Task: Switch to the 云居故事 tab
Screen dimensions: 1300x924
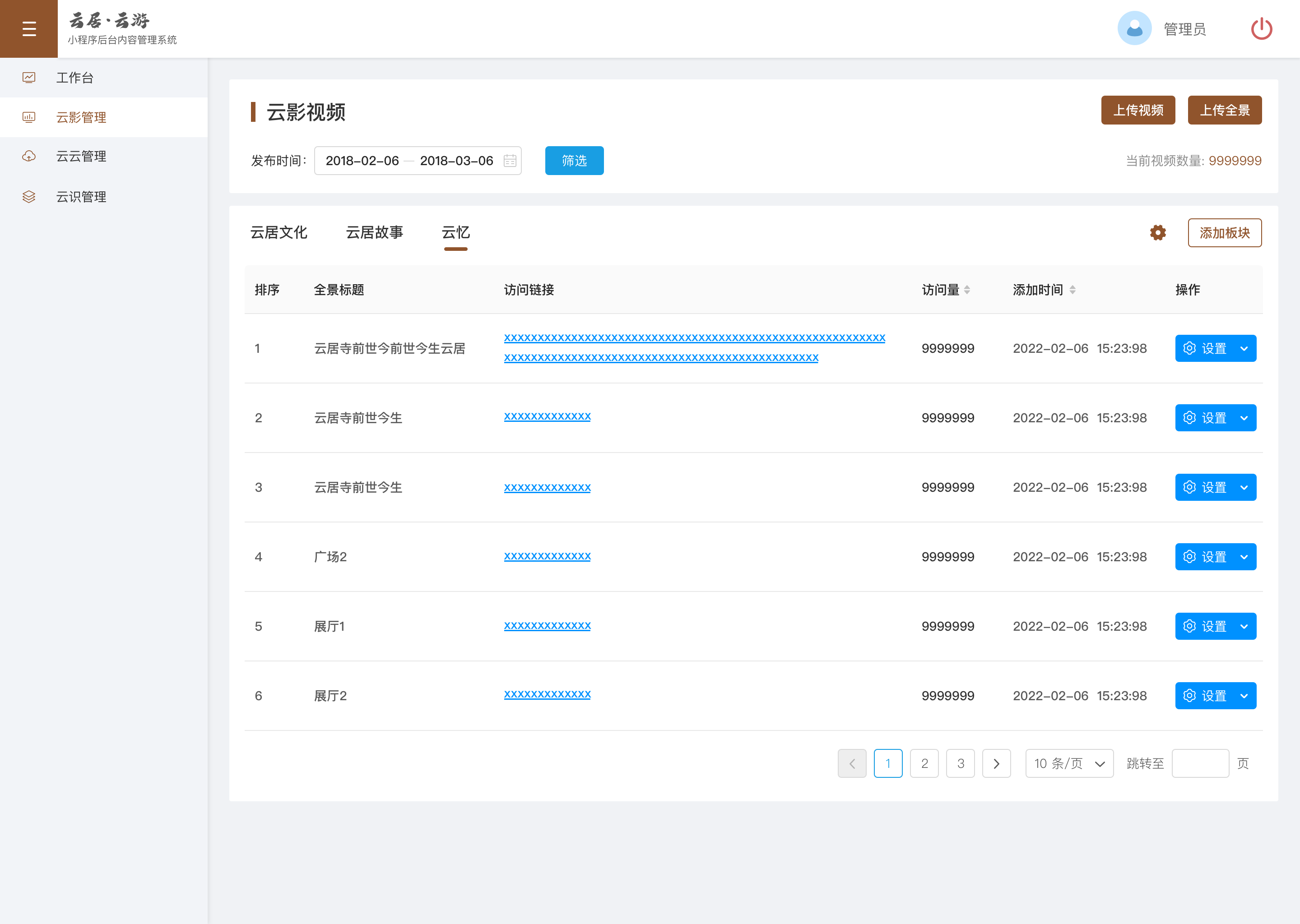Action: (375, 233)
